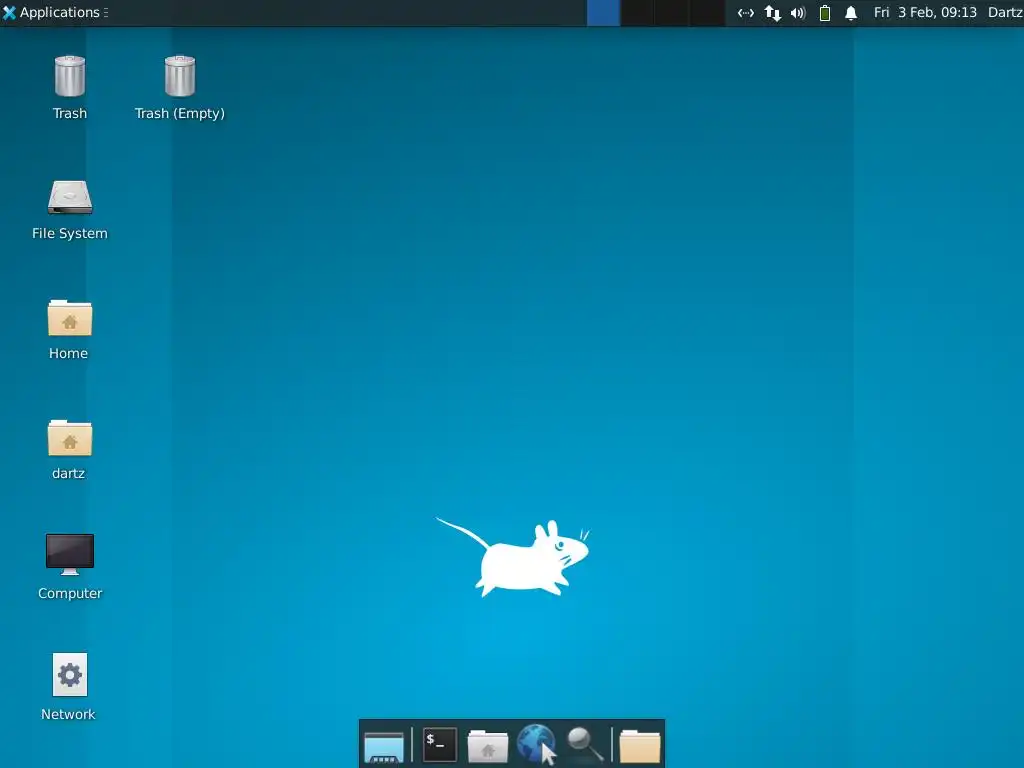Click the clock showing Fri 3 Feb, 09:13
1024x768 pixels.
[925, 12]
